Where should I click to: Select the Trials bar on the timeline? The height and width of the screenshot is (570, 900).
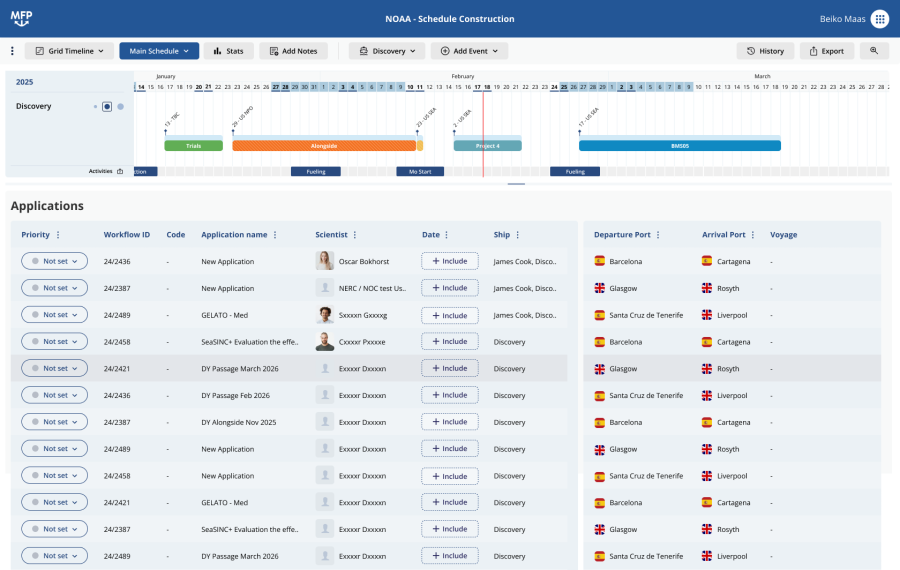point(193,146)
